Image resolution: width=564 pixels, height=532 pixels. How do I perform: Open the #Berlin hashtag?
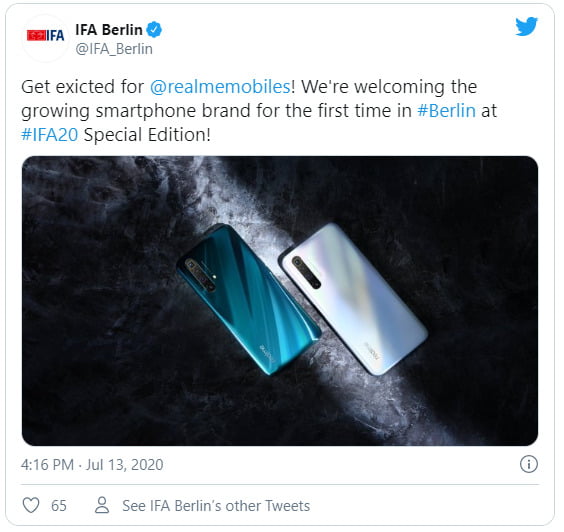point(446,110)
